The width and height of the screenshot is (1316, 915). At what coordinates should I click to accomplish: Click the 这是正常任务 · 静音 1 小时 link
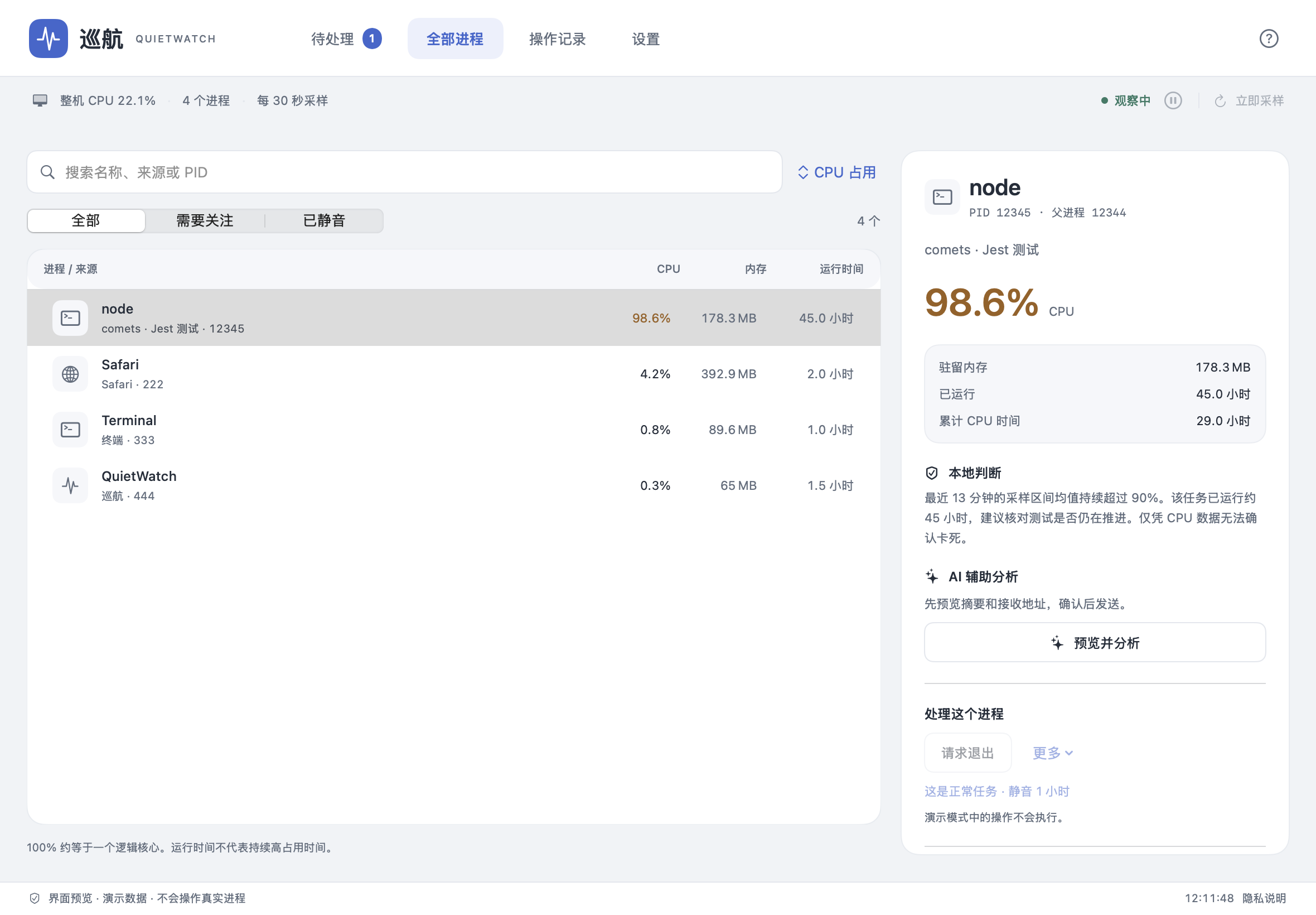996,791
